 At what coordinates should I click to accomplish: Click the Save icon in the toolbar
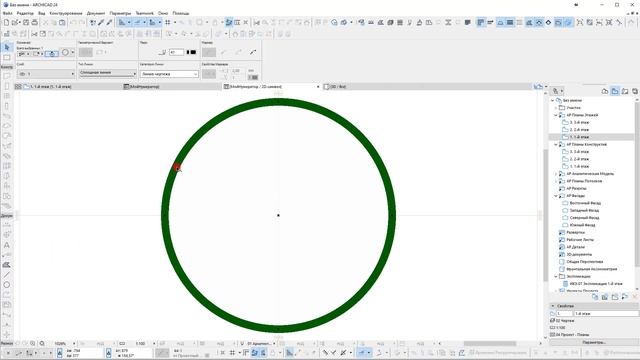pos(26,22)
